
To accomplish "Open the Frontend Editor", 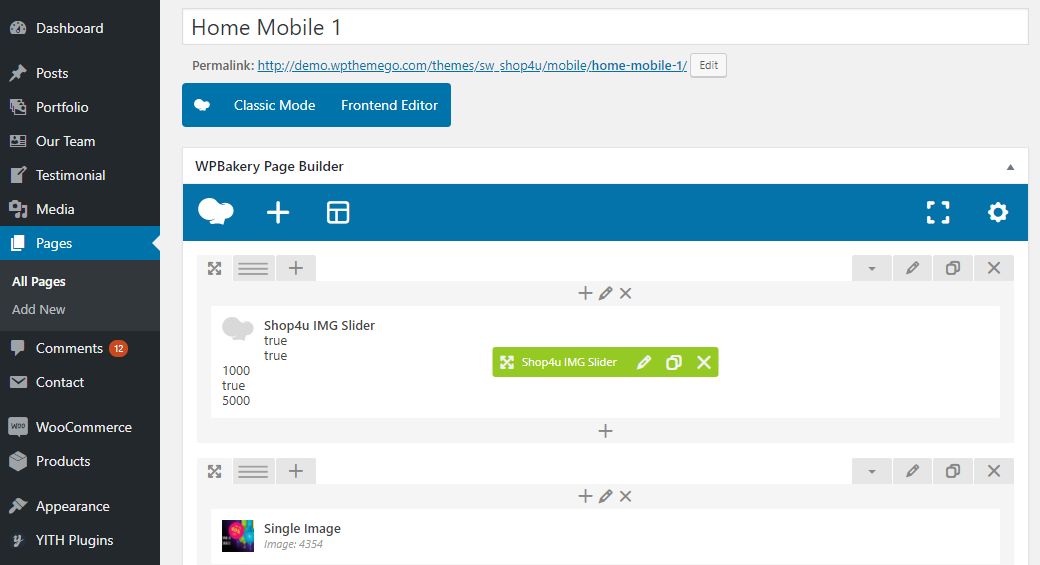I will coord(389,105).
